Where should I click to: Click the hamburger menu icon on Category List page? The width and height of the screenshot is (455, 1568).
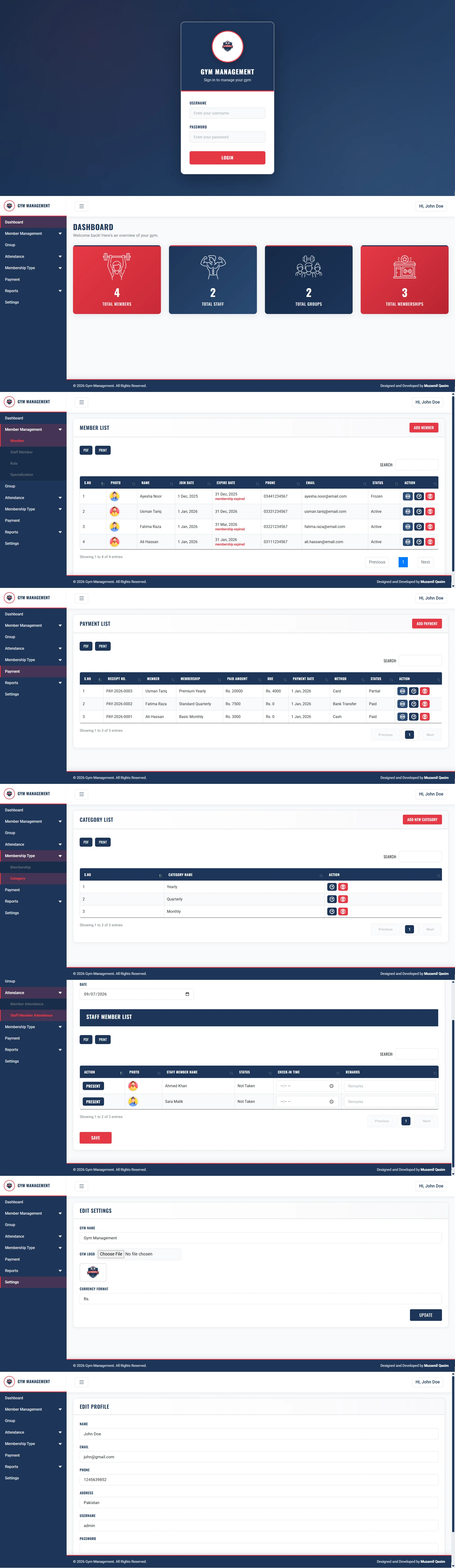click(x=82, y=794)
